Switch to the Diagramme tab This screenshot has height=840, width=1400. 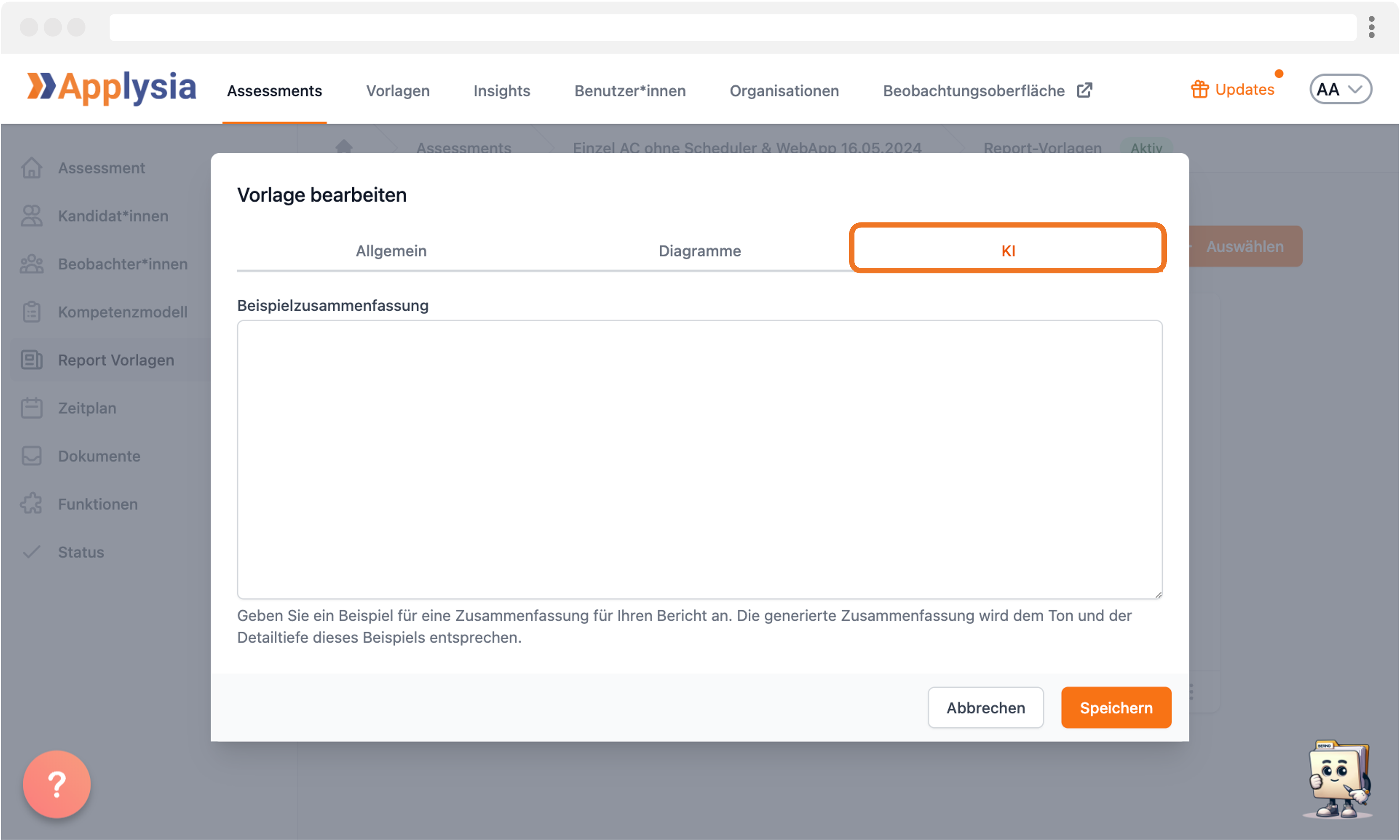pyautogui.click(x=700, y=251)
